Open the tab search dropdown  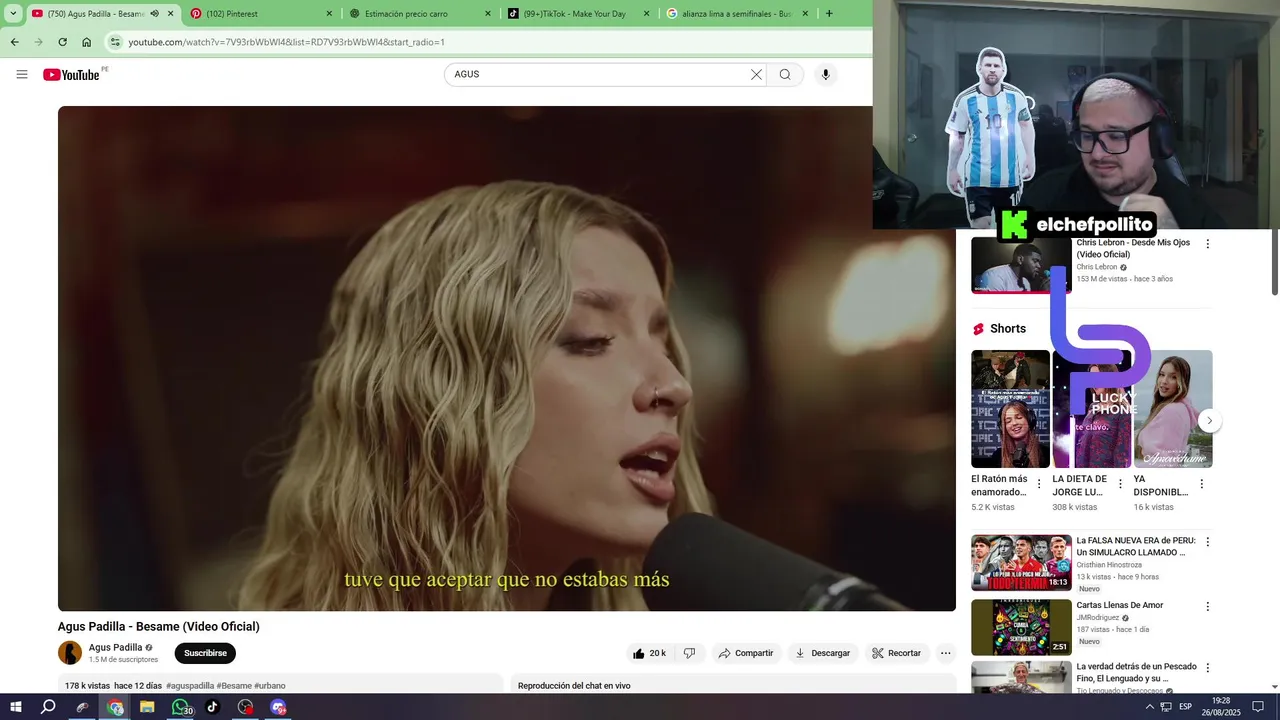13,14
